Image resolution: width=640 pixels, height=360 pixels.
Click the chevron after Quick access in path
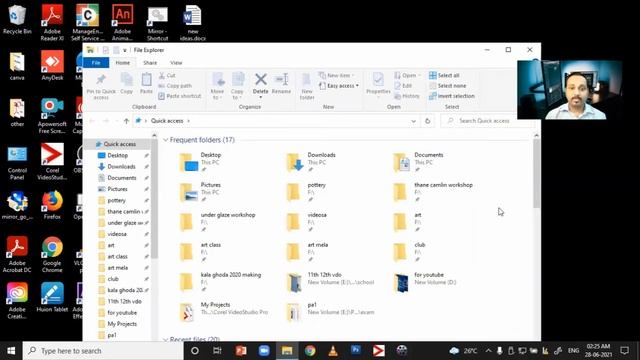[x=189, y=121]
